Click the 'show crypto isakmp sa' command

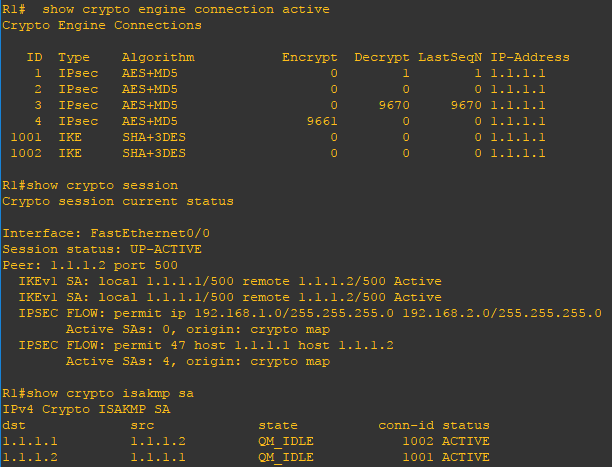pyautogui.click(x=98, y=394)
